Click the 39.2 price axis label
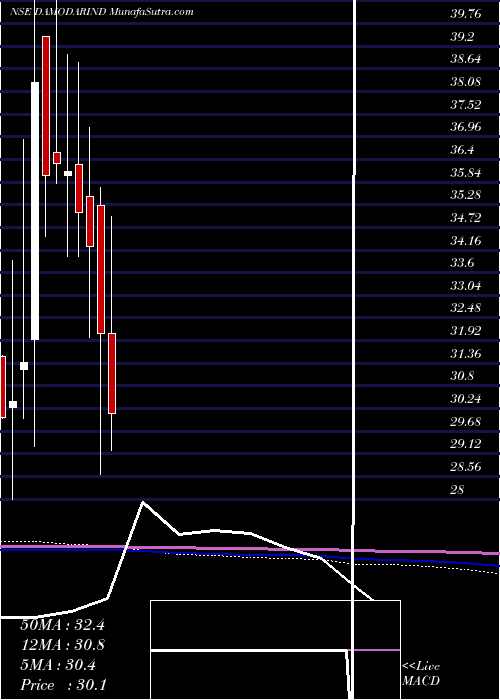This screenshot has height=700, width=500. coord(462,37)
